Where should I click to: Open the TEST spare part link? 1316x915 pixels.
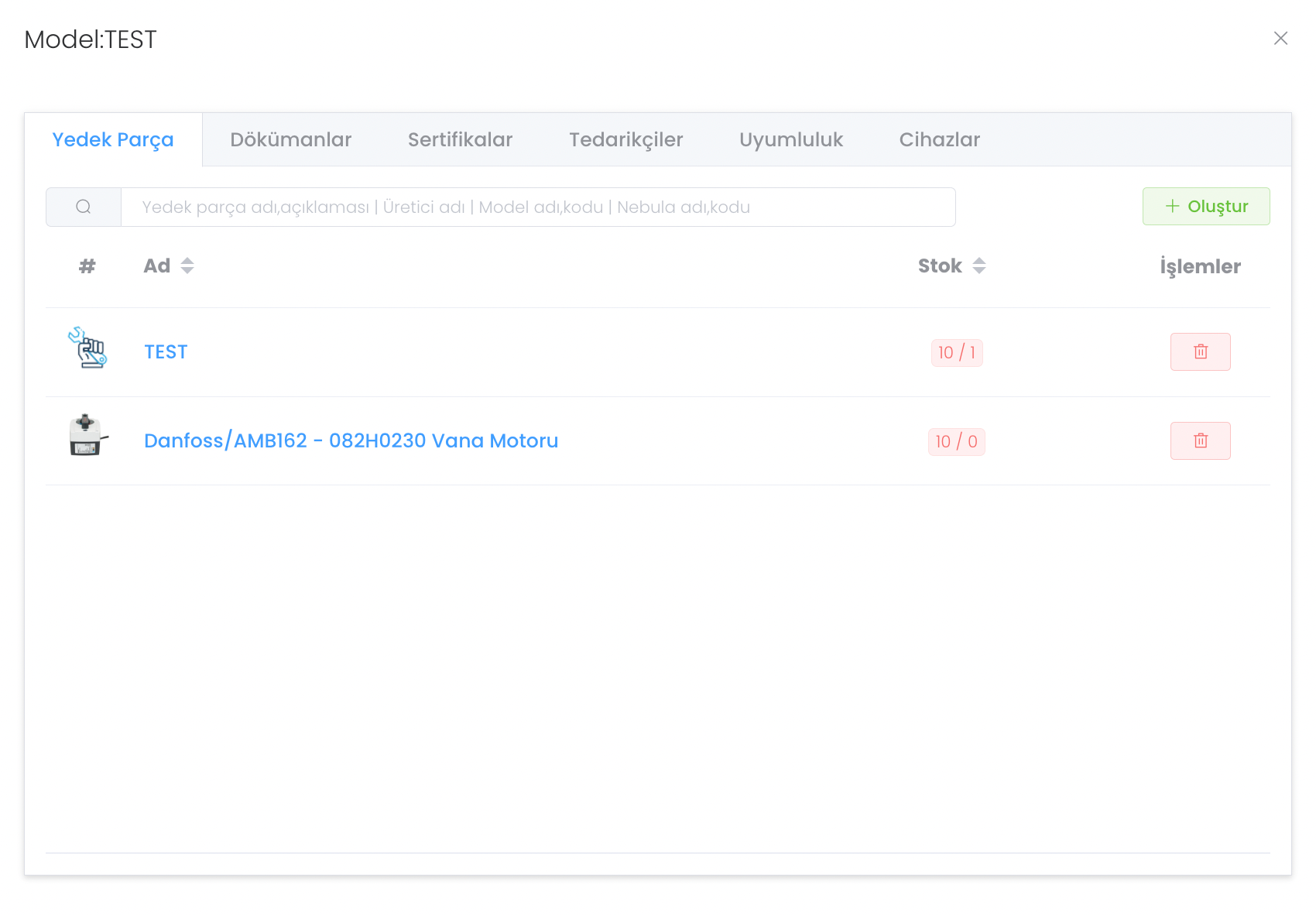click(x=166, y=352)
